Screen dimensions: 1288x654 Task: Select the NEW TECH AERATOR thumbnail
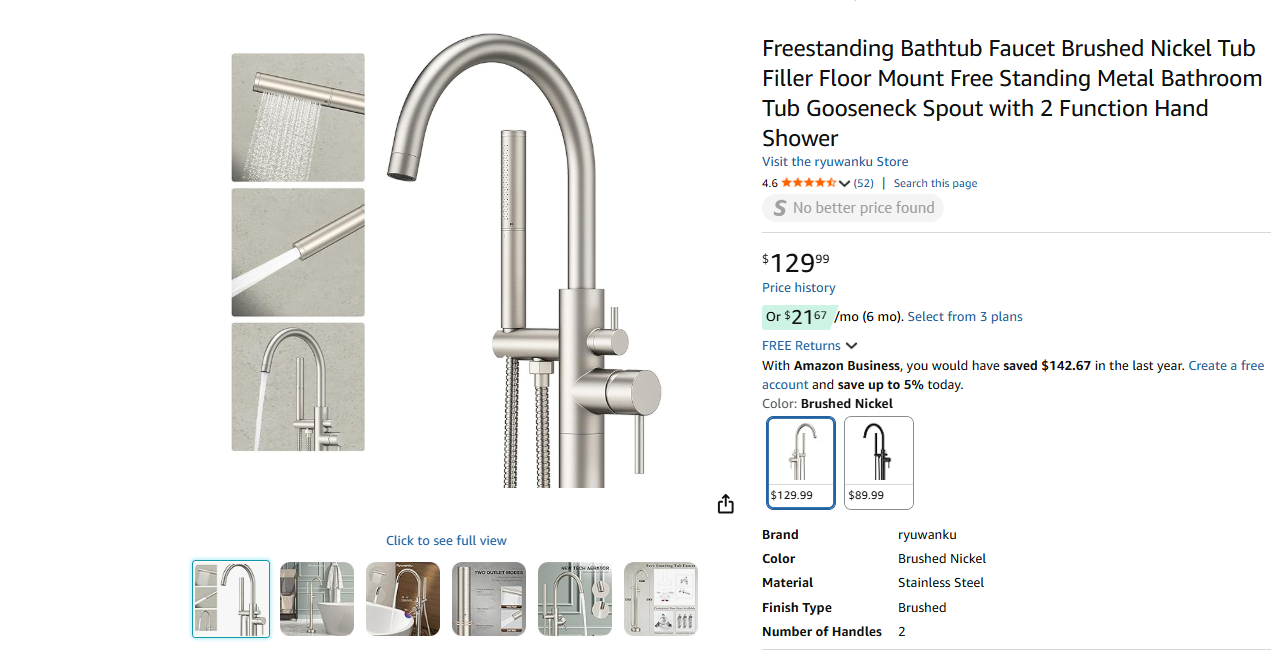[x=574, y=599]
